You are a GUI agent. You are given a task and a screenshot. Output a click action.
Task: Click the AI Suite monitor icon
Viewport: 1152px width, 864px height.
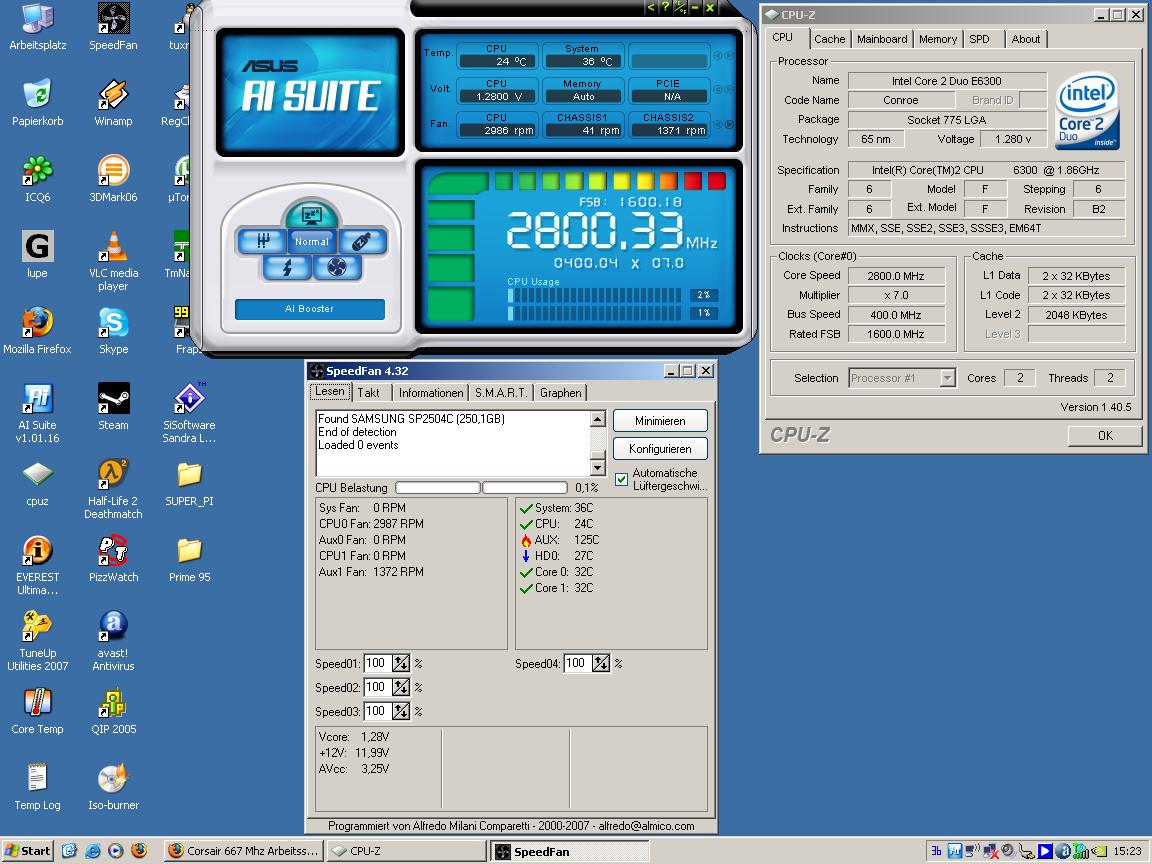coord(312,215)
